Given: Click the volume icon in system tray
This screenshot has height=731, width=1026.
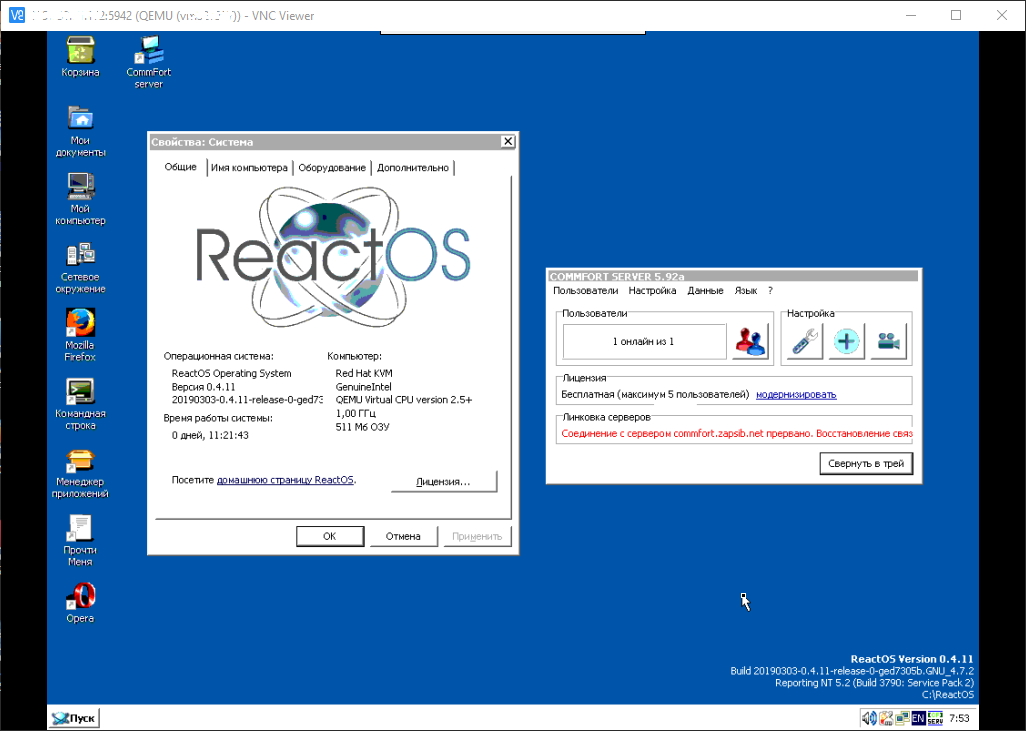Looking at the screenshot, I should coord(868,718).
